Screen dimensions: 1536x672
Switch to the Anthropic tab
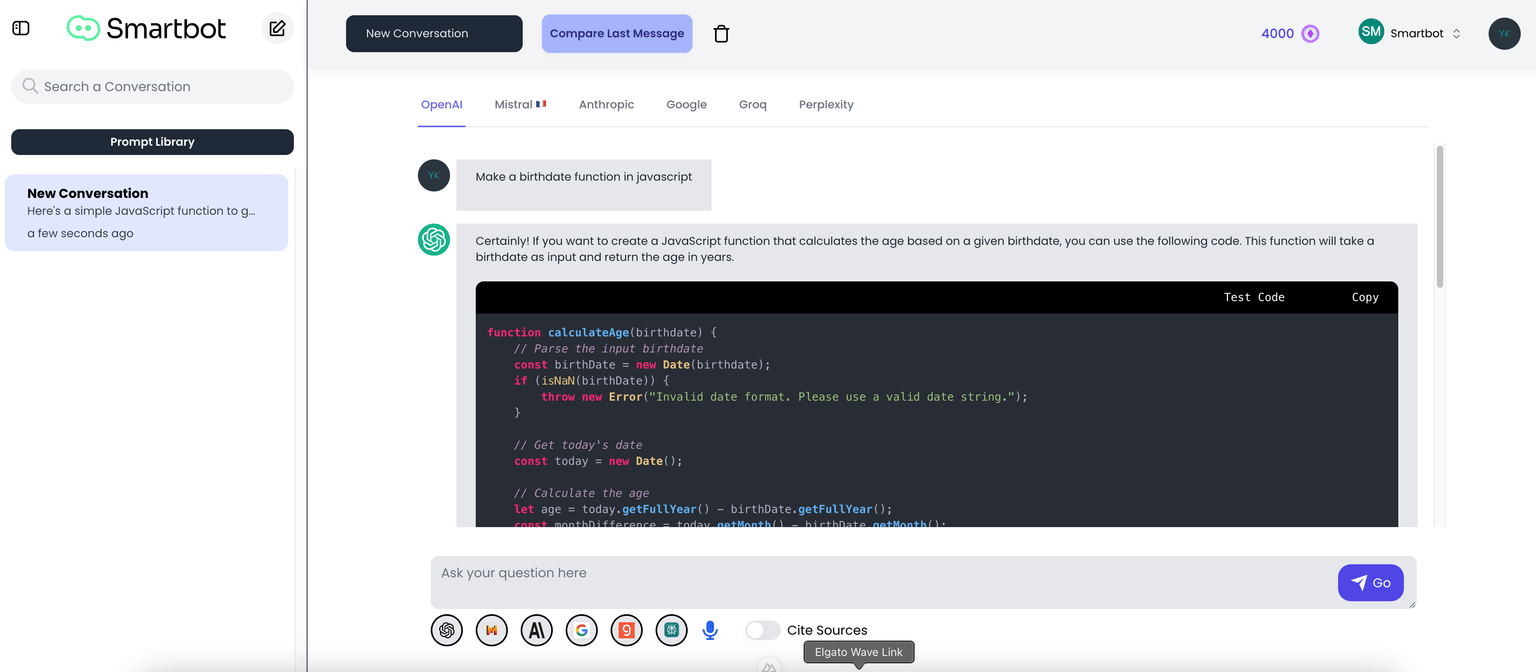[606, 104]
